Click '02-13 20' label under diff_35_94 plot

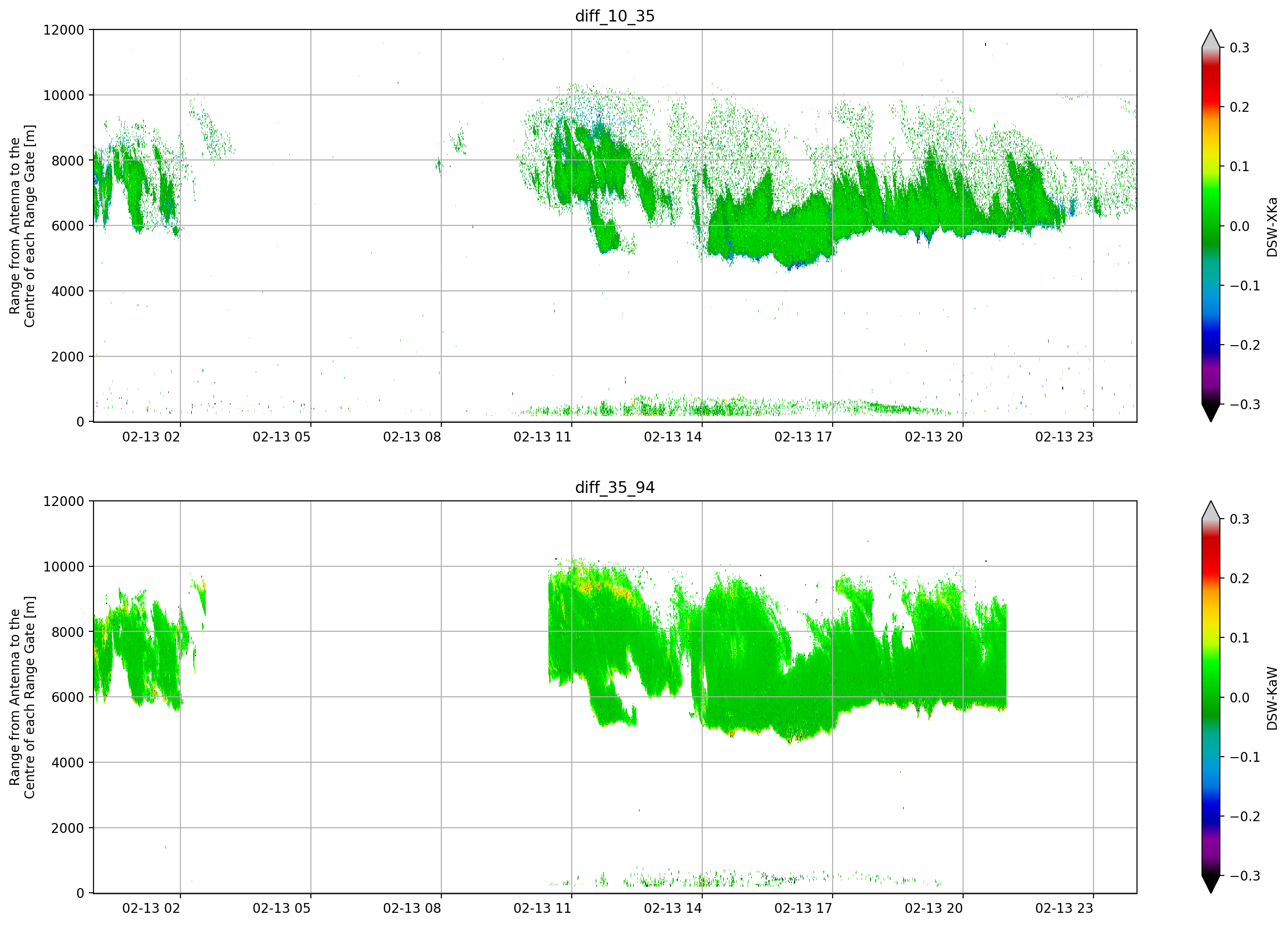(934, 909)
